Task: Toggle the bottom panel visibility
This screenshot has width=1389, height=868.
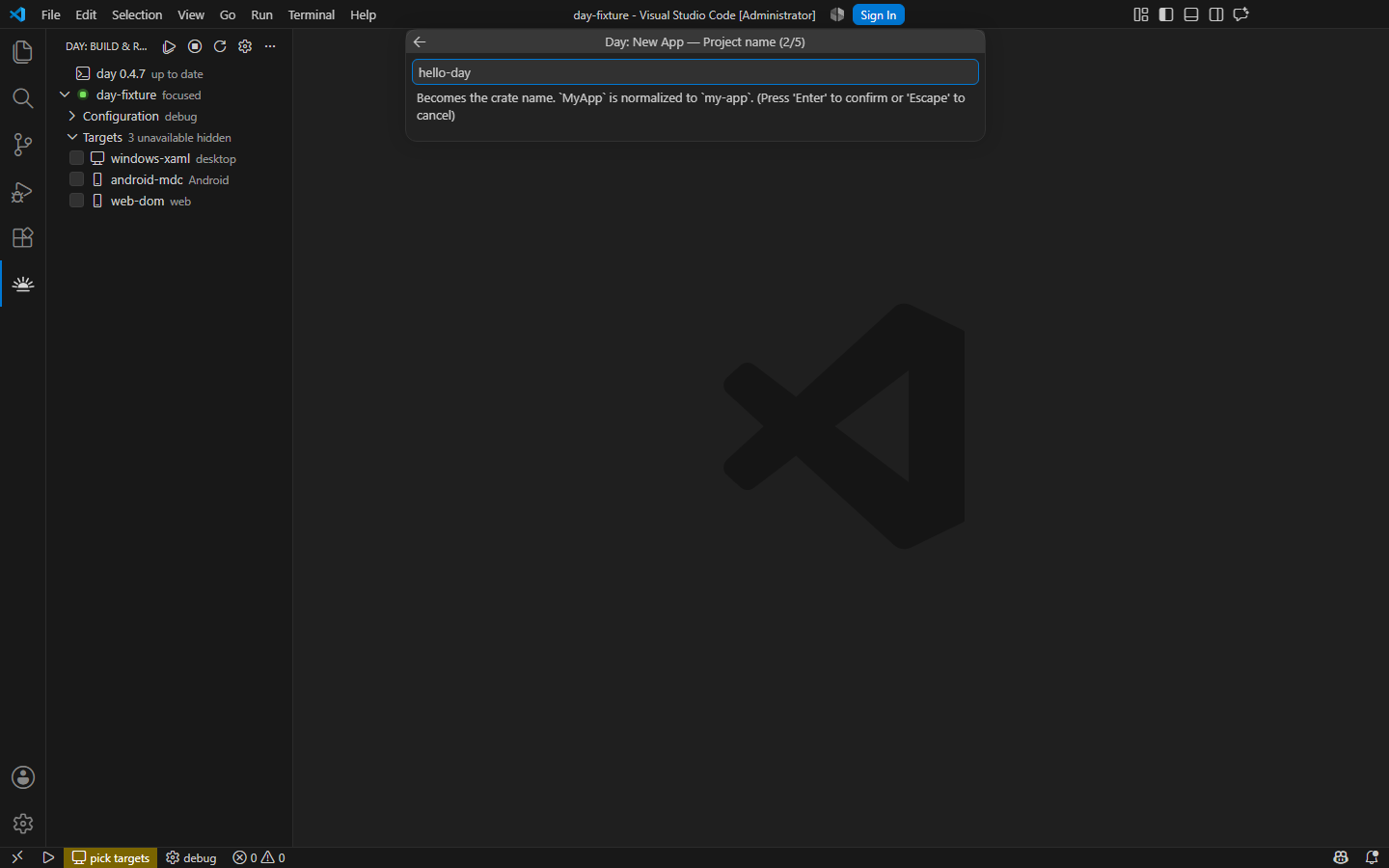Action: [1191, 14]
